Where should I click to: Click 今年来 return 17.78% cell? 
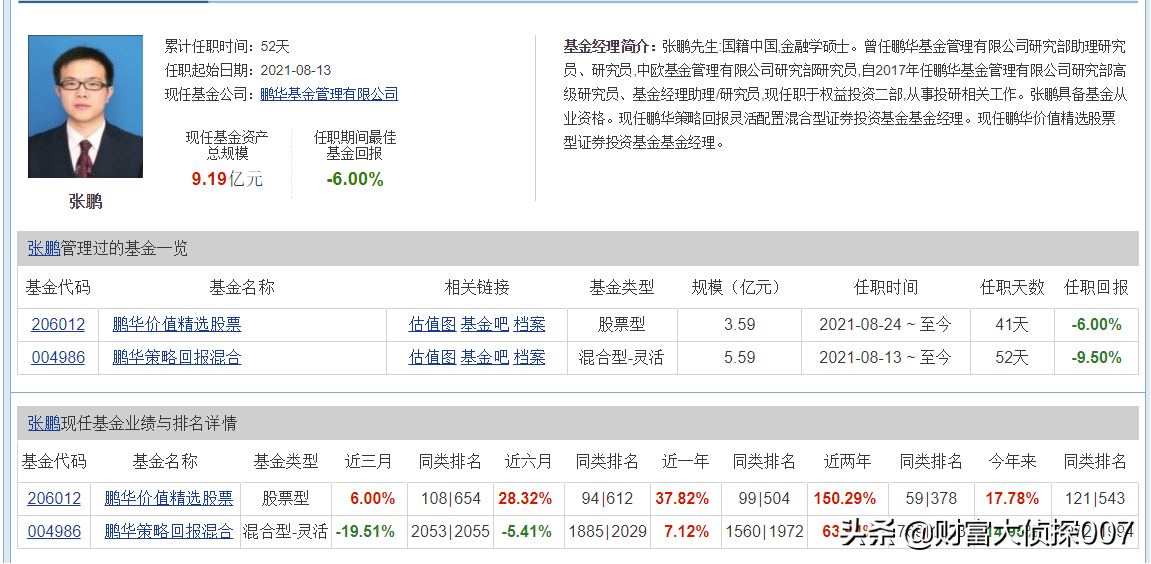[1012, 499]
